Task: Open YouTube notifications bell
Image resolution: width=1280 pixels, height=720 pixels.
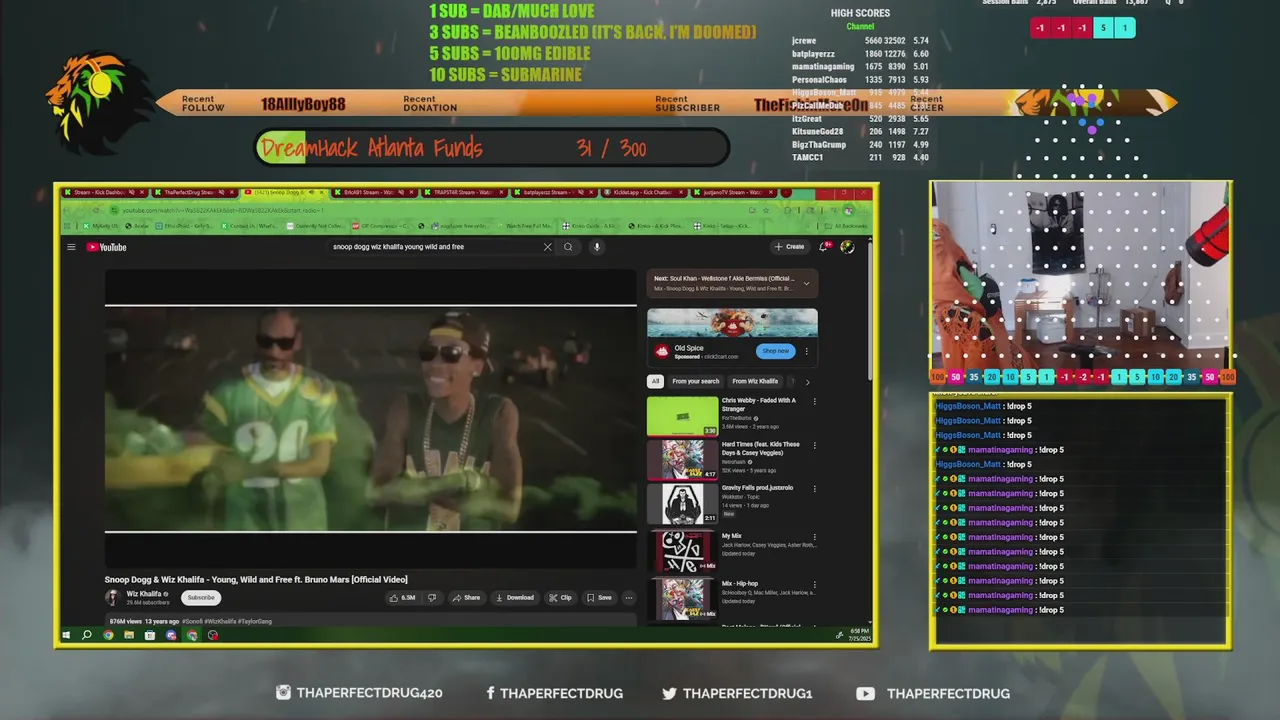Action: pyautogui.click(x=824, y=247)
